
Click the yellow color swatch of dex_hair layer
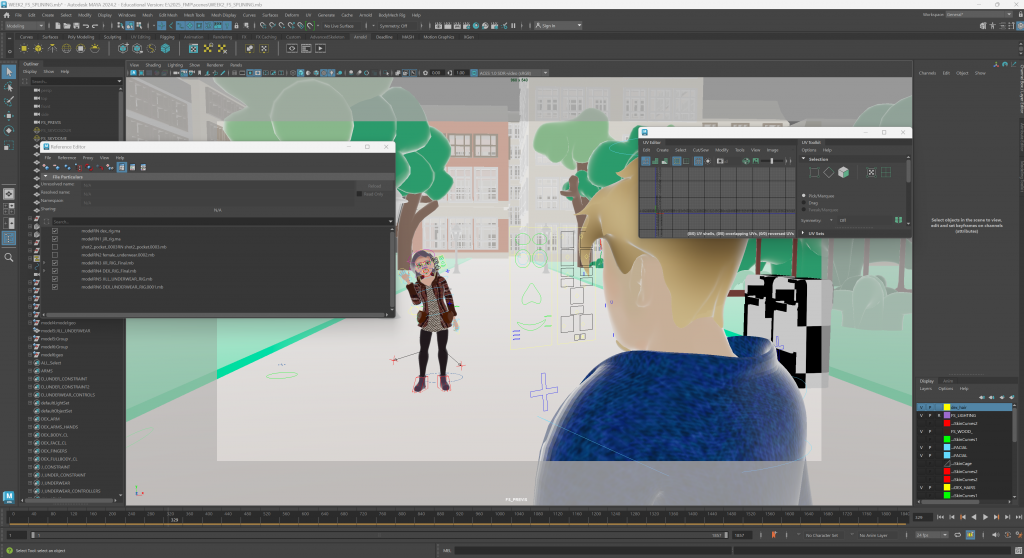click(946, 407)
